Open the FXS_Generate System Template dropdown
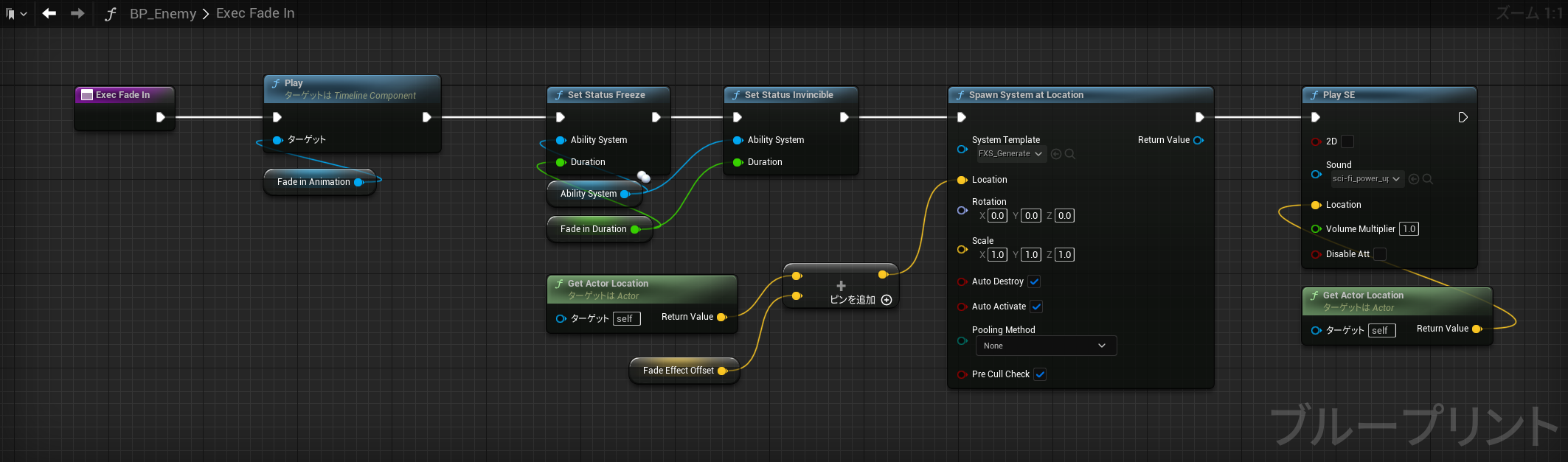 coord(1010,154)
